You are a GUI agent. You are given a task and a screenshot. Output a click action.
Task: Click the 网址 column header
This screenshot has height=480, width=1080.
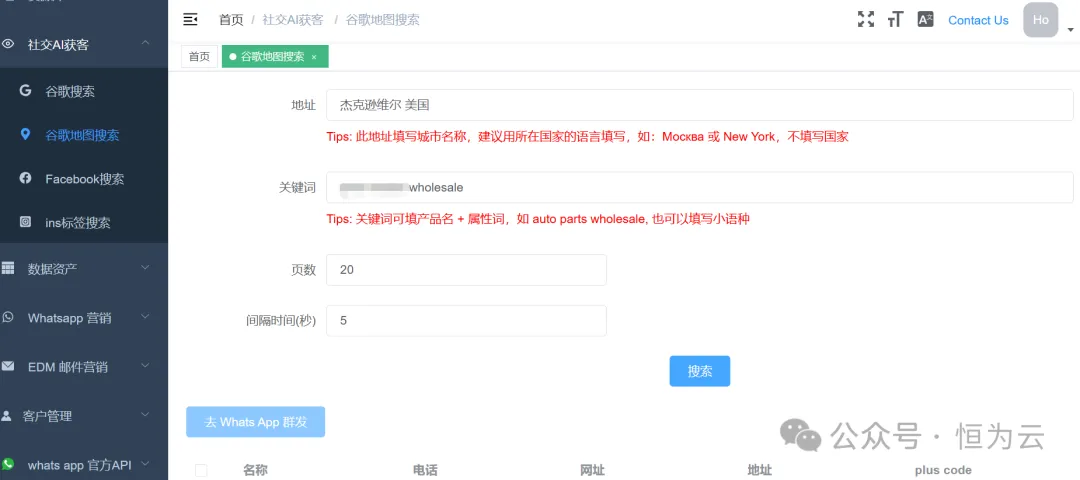[x=592, y=470]
